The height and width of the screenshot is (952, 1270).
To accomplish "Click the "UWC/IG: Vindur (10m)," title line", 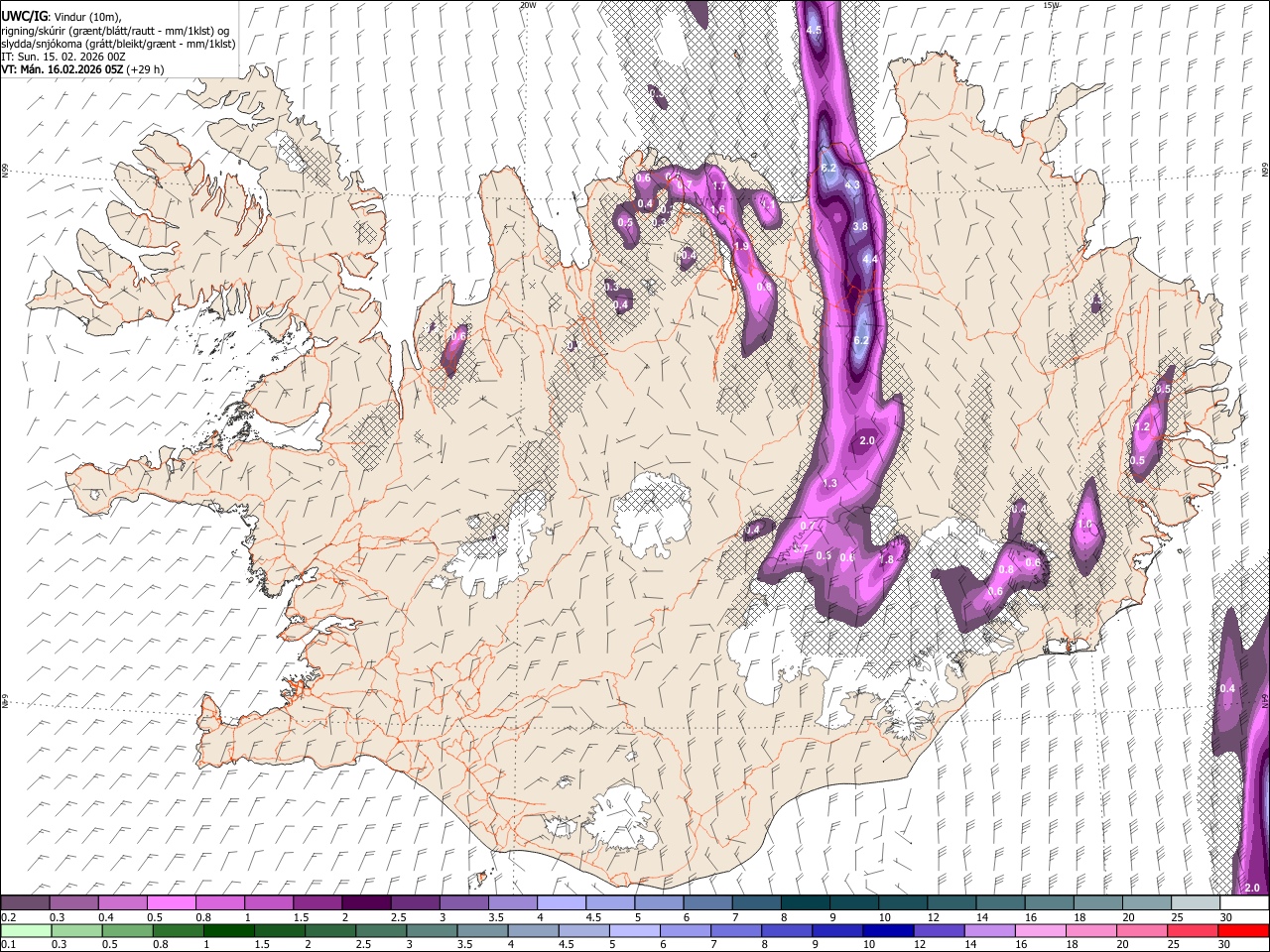I will [61, 16].
